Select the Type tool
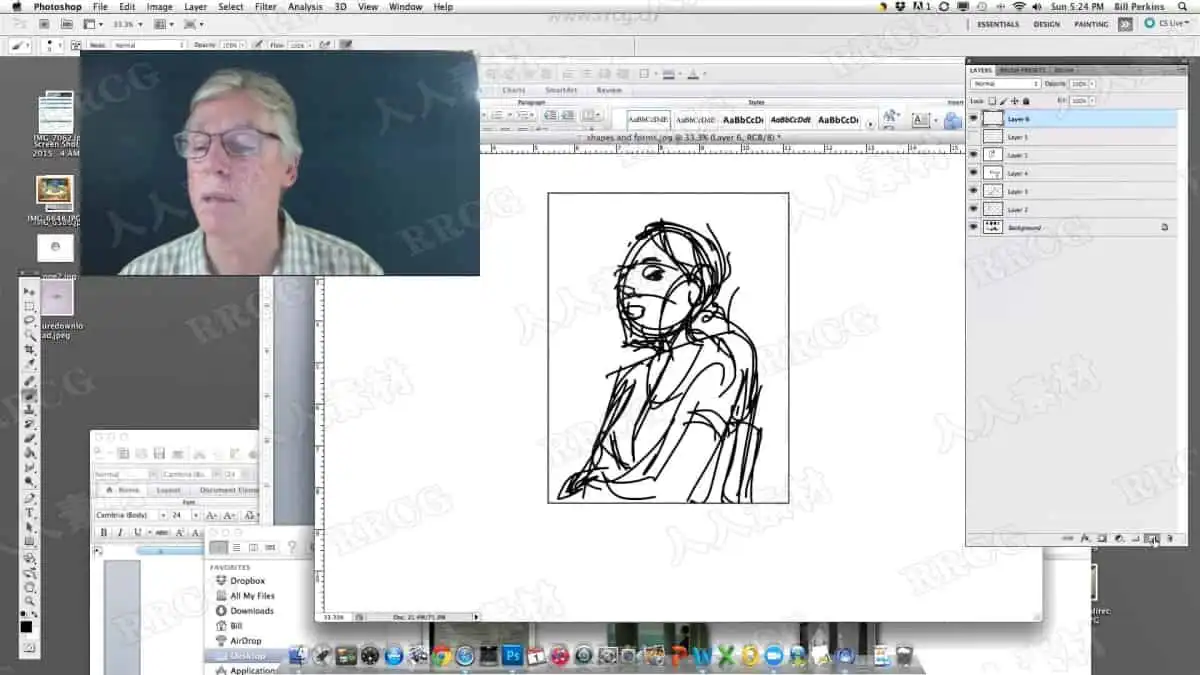The width and height of the screenshot is (1200, 675). (29, 511)
